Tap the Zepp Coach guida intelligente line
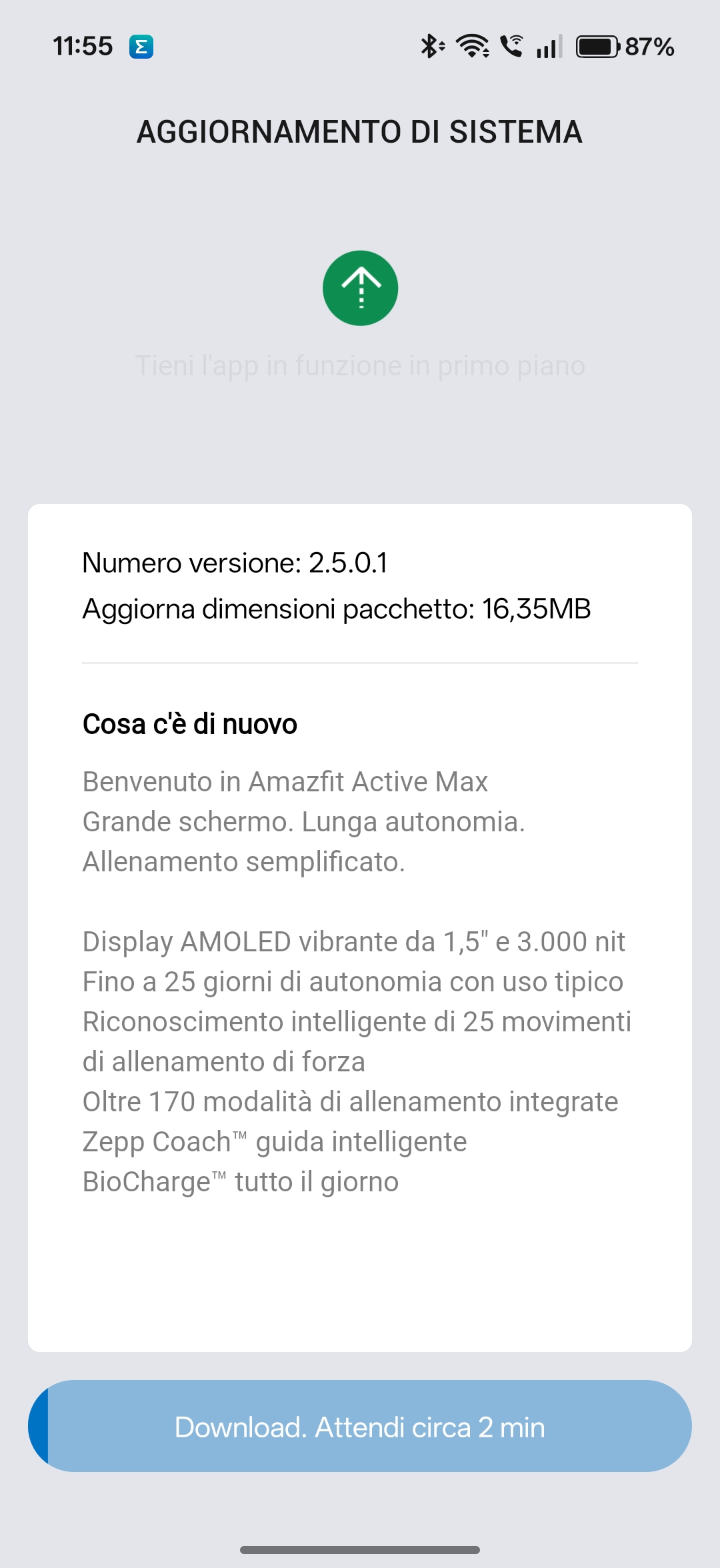The height and width of the screenshot is (1568, 720). point(275,1141)
